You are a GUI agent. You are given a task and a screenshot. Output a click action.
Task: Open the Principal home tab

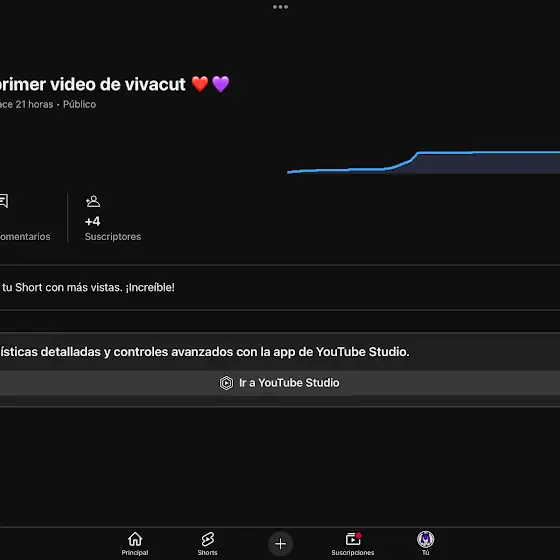(135, 544)
